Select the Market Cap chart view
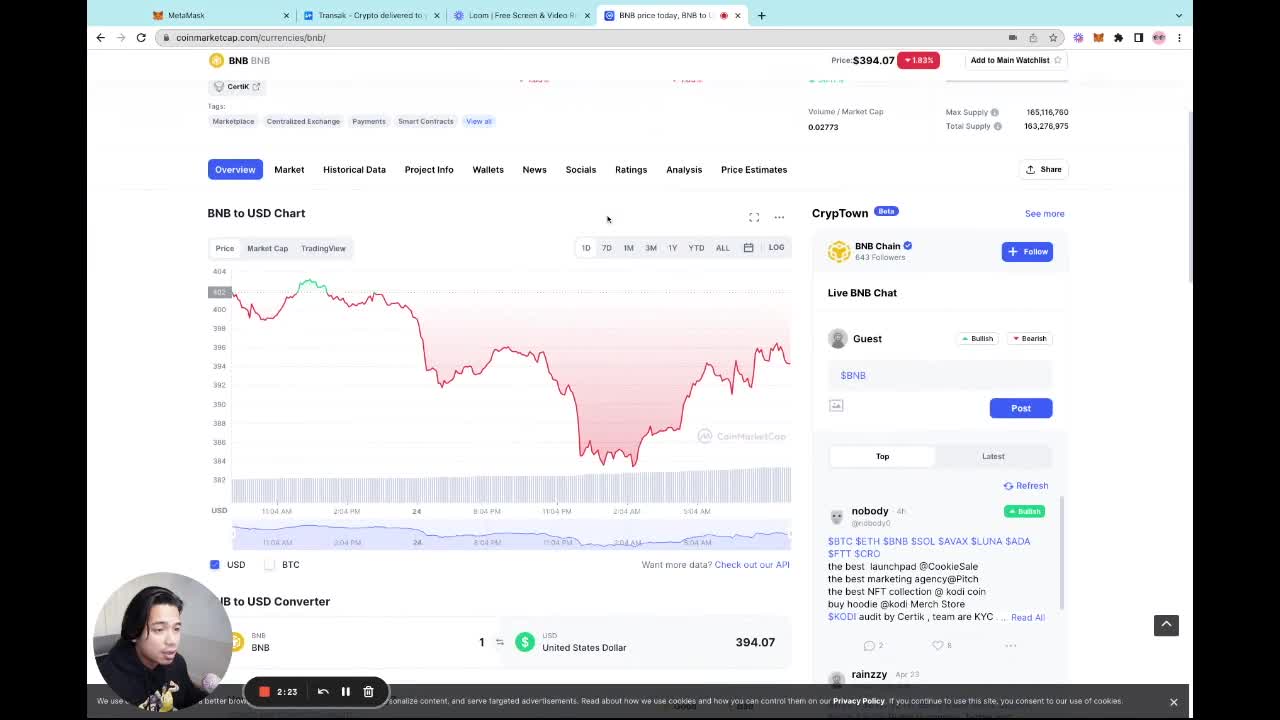This screenshot has width=1280, height=720. tap(267, 248)
